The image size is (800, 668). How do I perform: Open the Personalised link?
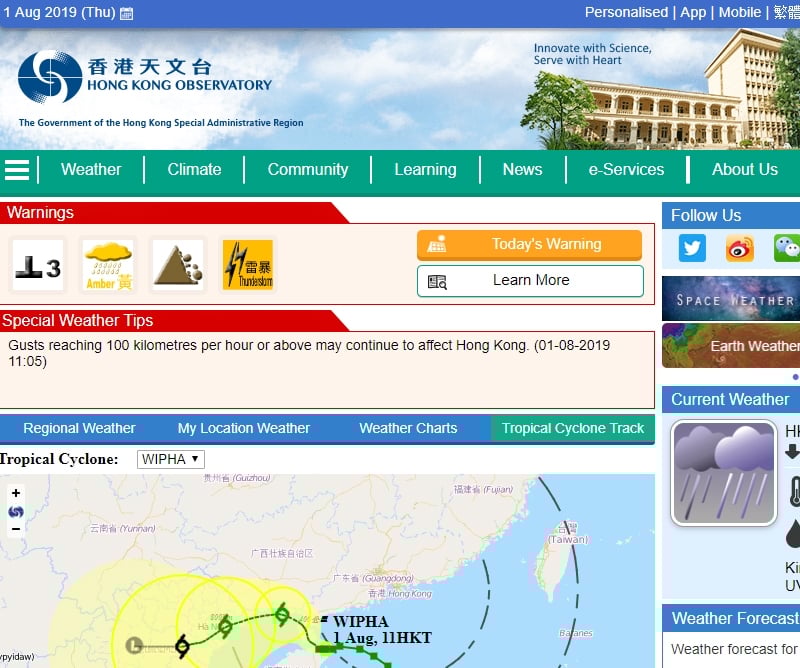coord(626,12)
